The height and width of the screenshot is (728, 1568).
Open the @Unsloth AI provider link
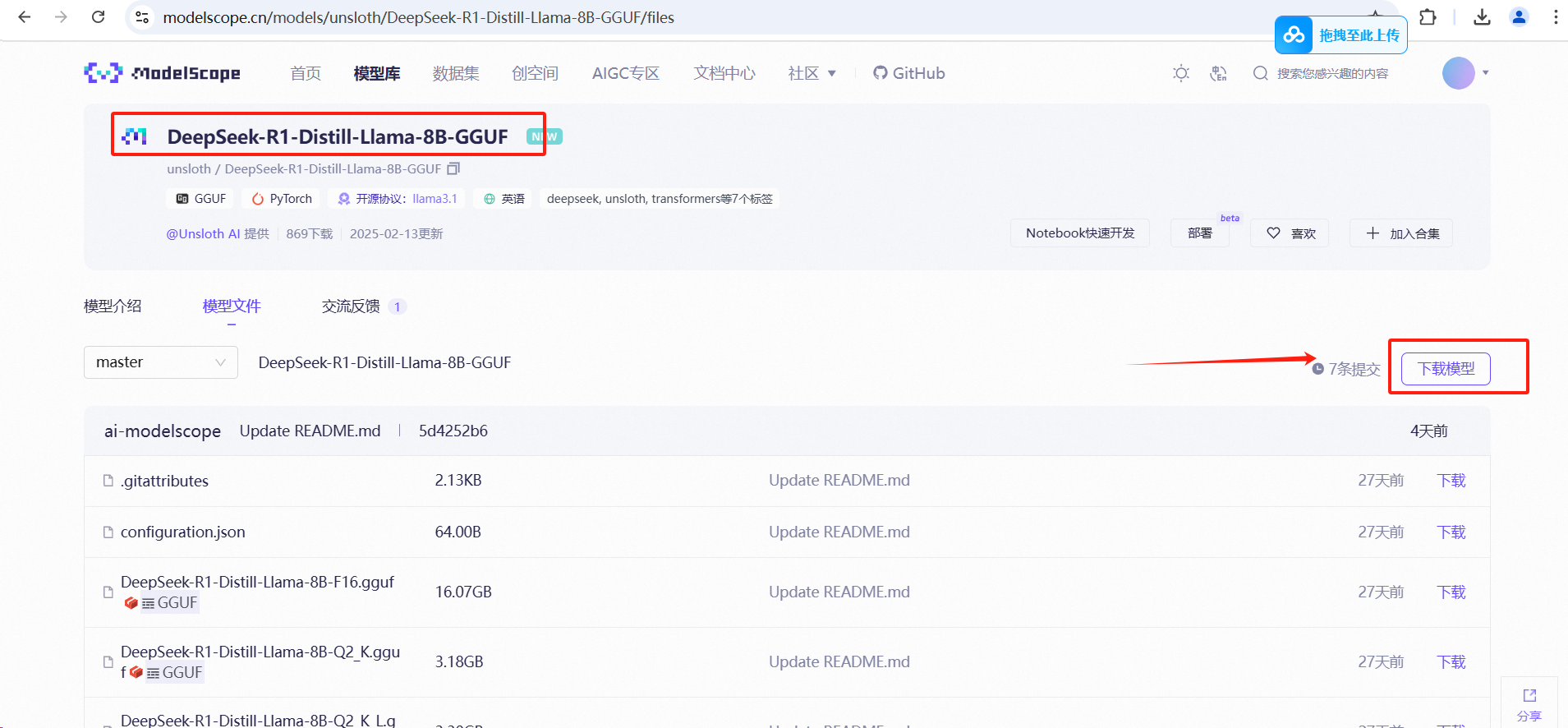pyautogui.click(x=203, y=233)
